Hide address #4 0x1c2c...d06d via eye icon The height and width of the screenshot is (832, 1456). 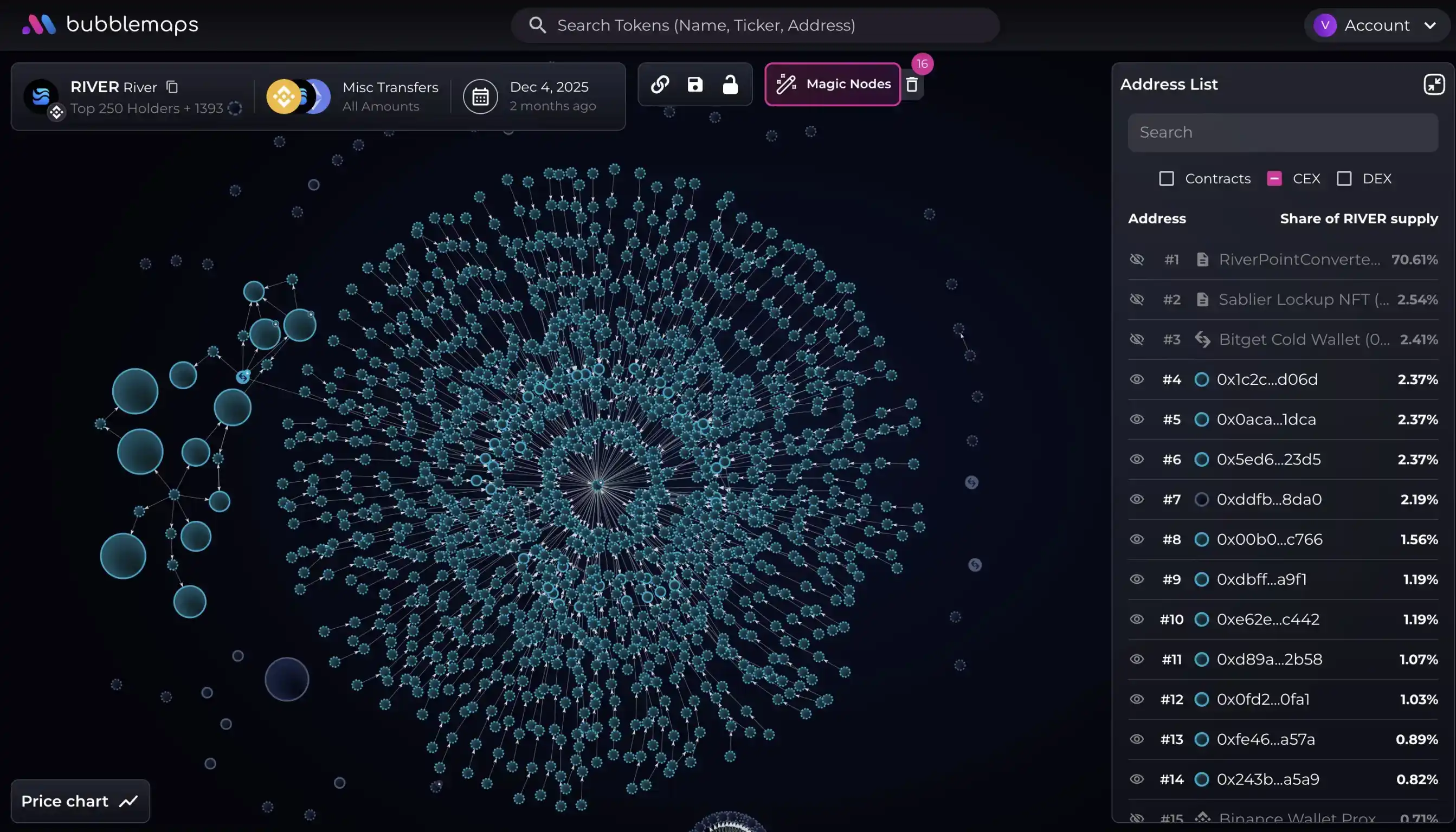click(x=1137, y=379)
